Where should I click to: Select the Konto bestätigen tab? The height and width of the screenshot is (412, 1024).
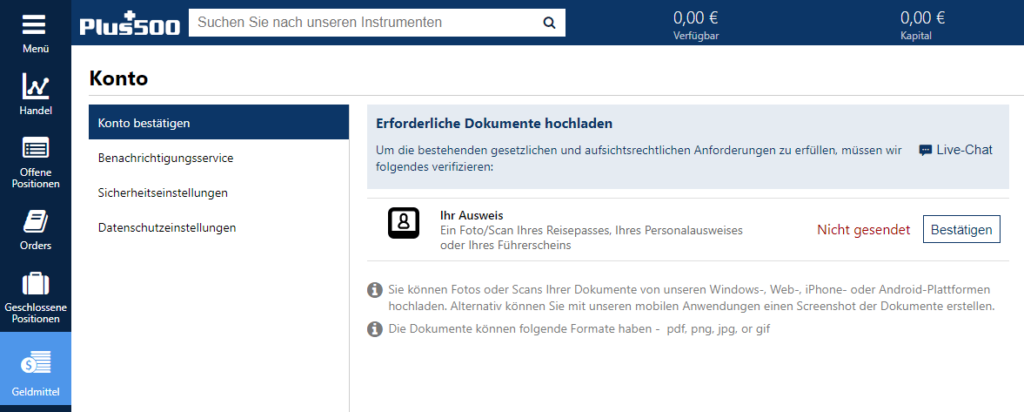point(219,122)
